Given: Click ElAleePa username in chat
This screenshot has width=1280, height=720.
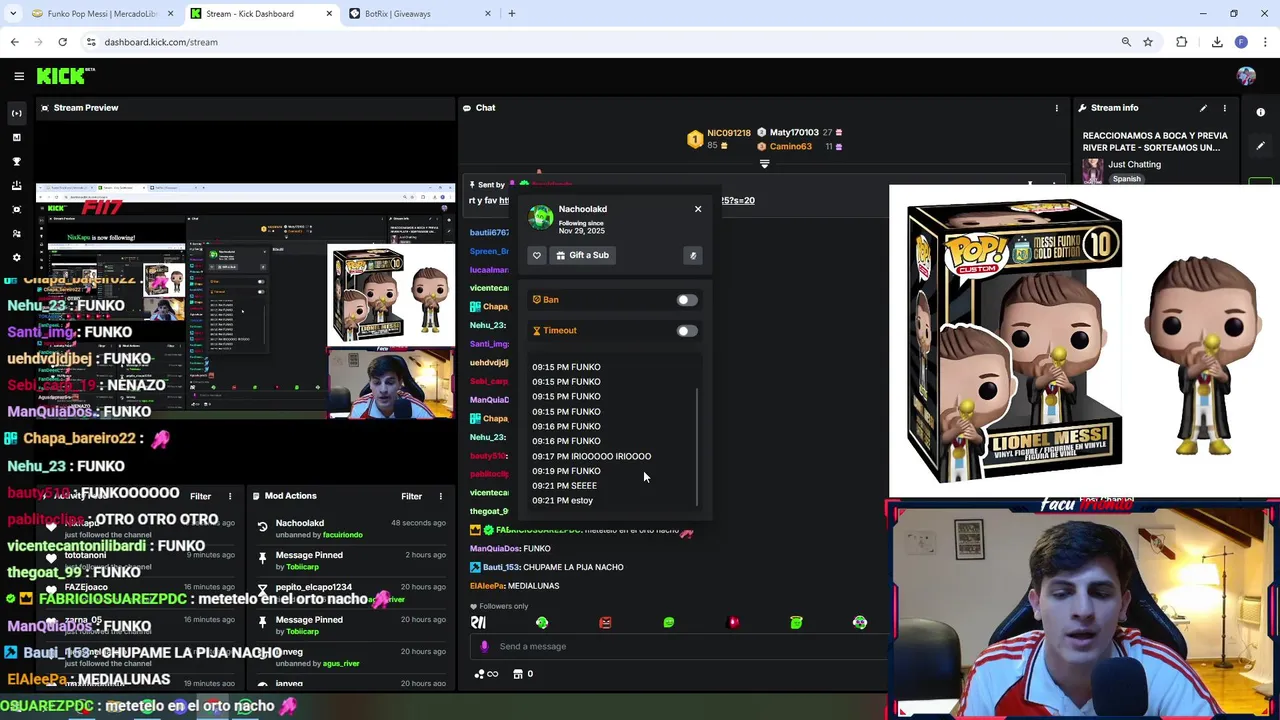Looking at the screenshot, I should (x=487, y=586).
